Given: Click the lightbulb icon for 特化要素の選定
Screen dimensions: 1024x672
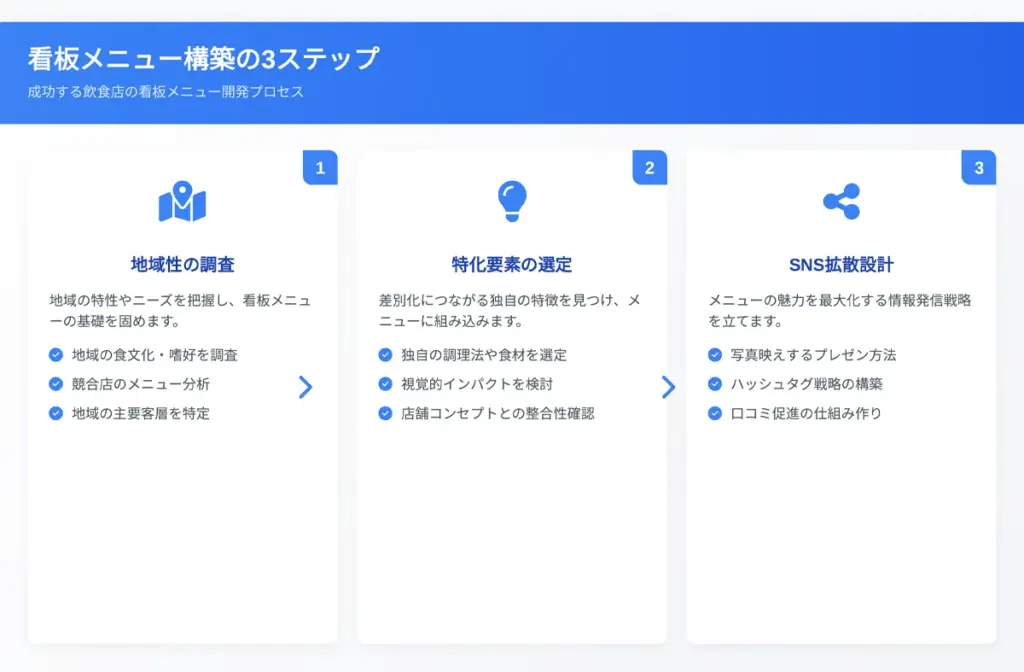Looking at the screenshot, I should coord(512,201).
